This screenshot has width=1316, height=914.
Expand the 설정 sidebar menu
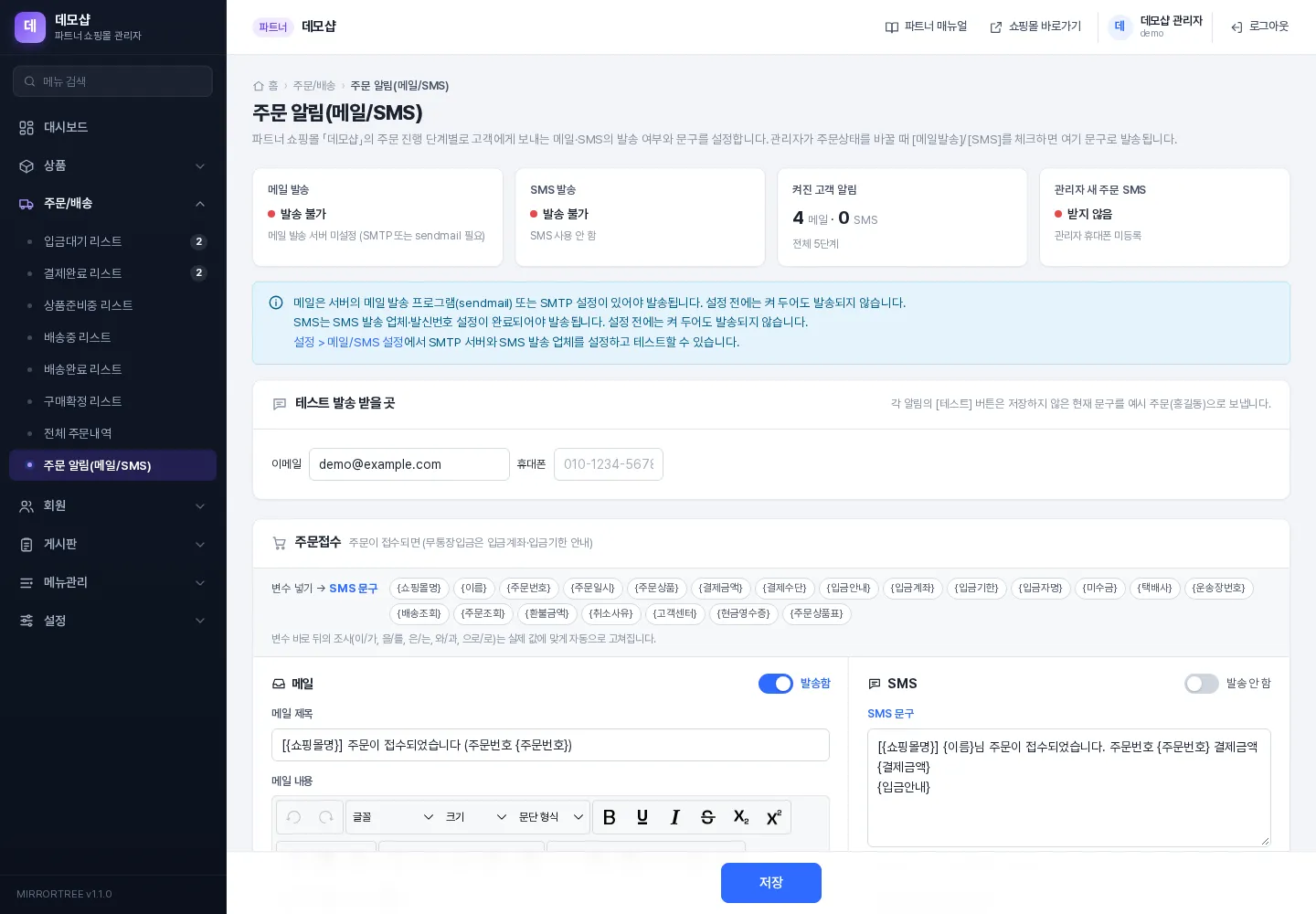point(112,621)
